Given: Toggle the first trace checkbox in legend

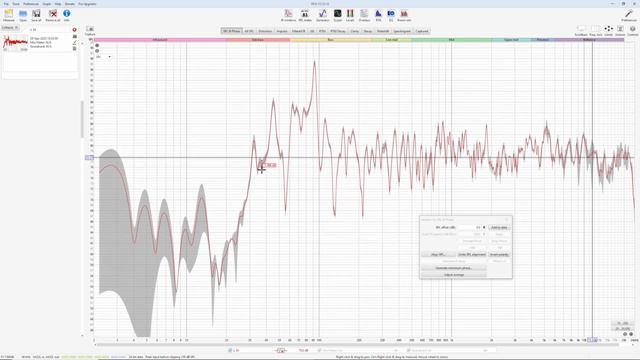Looking at the screenshot, I should coord(230,350).
